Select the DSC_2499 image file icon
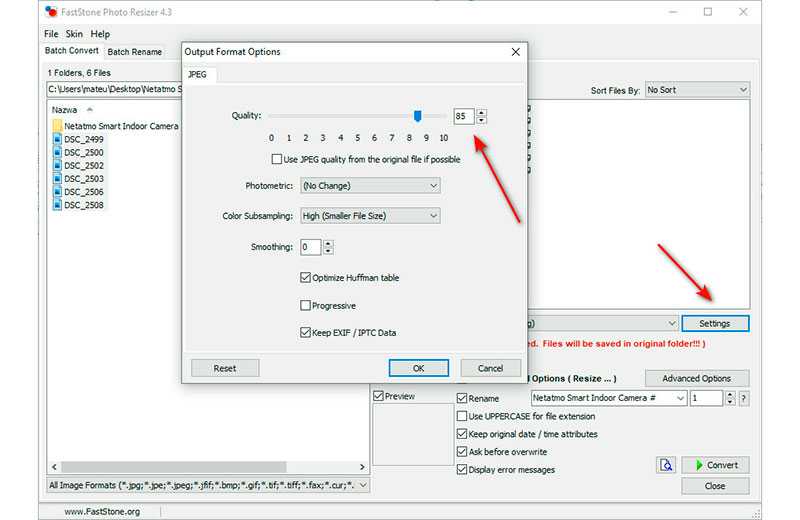Viewport: 800px width, 520px height. coord(56,140)
